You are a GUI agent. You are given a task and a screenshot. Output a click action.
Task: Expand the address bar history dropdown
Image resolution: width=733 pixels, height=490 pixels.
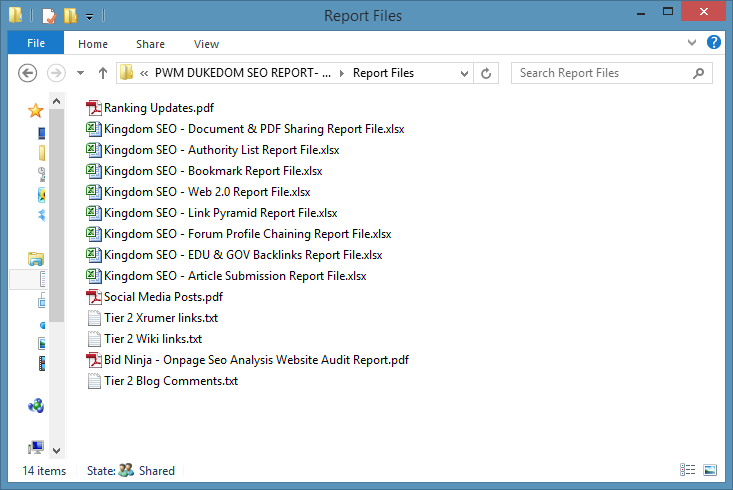pyautogui.click(x=464, y=73)
